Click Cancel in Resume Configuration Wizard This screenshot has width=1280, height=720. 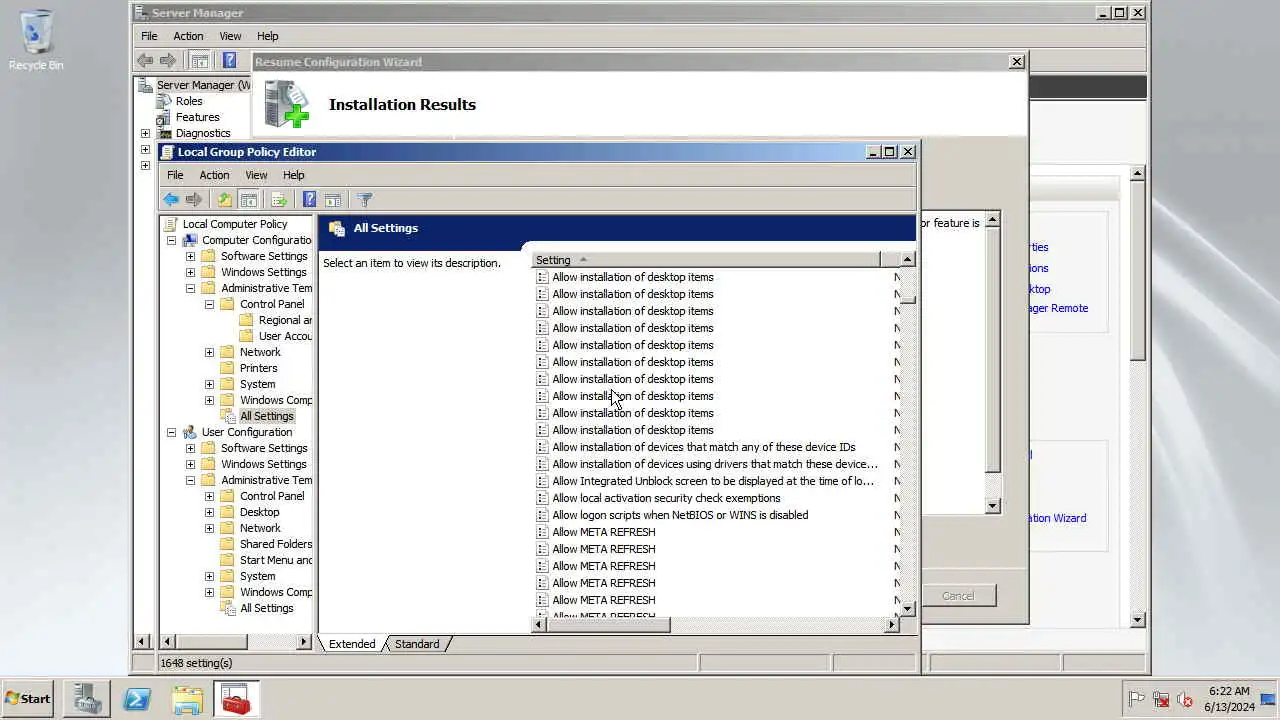tap(957, 596)
